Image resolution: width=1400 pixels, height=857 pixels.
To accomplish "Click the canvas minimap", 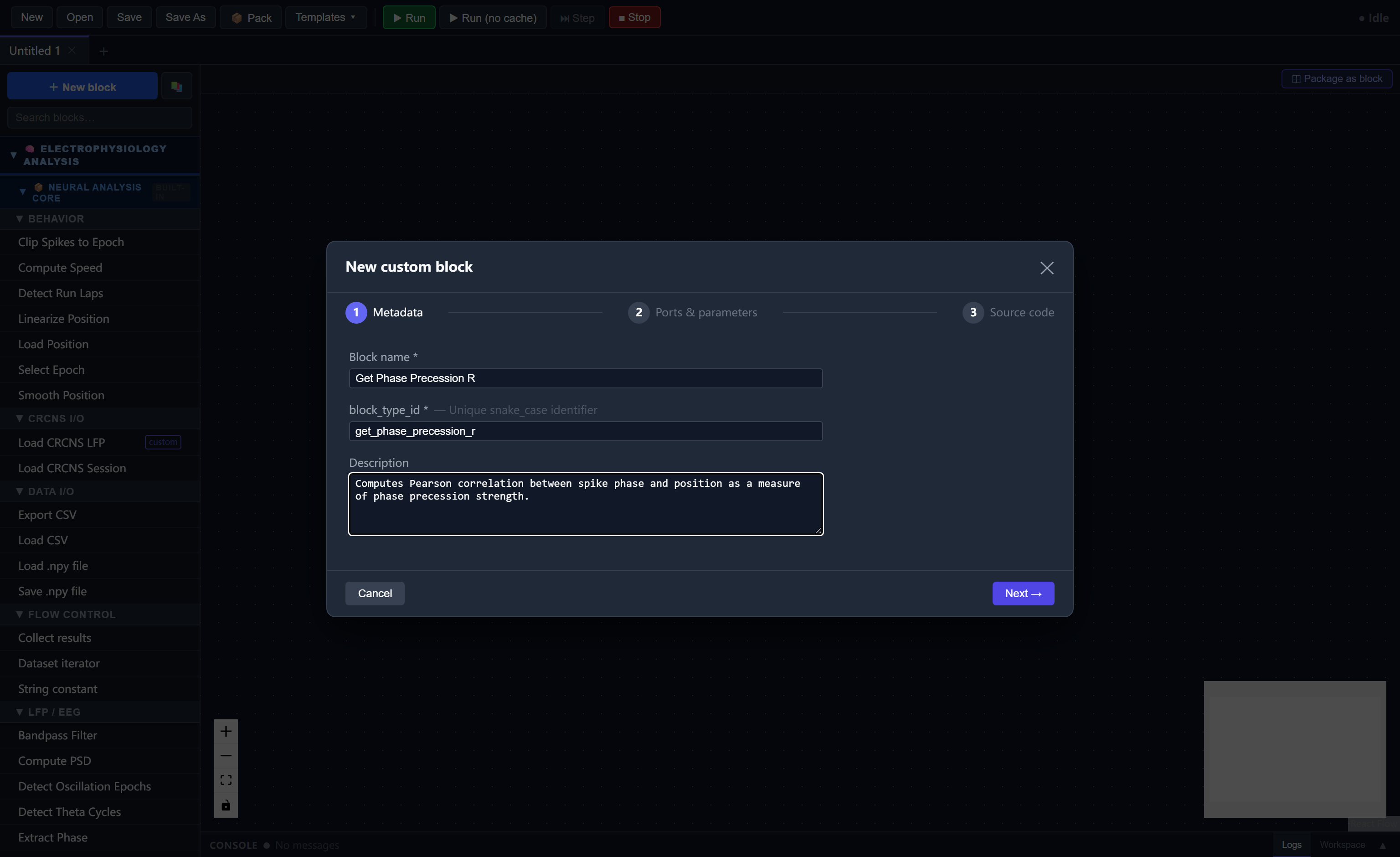I will coord(1294,749).
